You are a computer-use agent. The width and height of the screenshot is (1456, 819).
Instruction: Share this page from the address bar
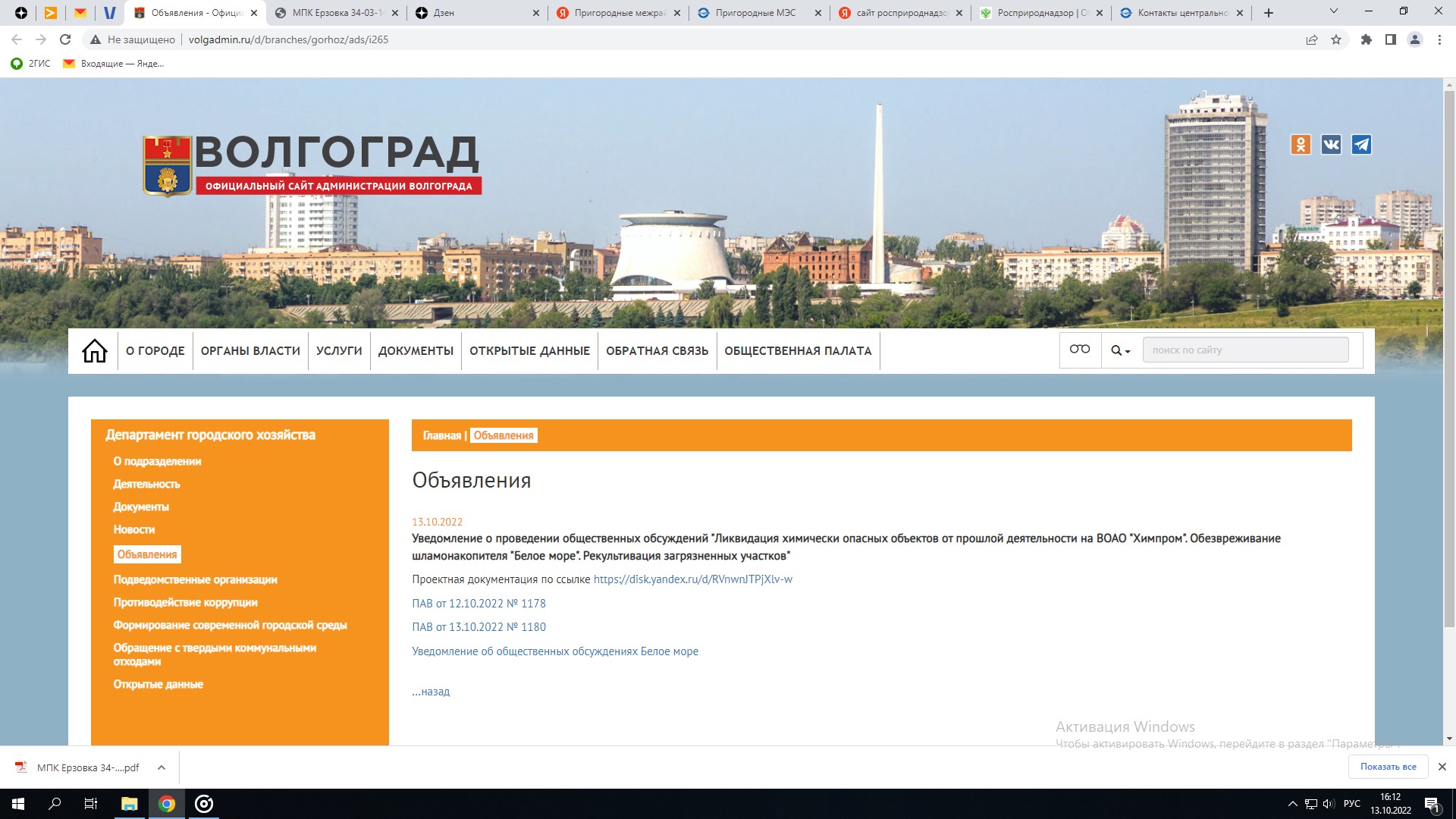click(1311, 39)
